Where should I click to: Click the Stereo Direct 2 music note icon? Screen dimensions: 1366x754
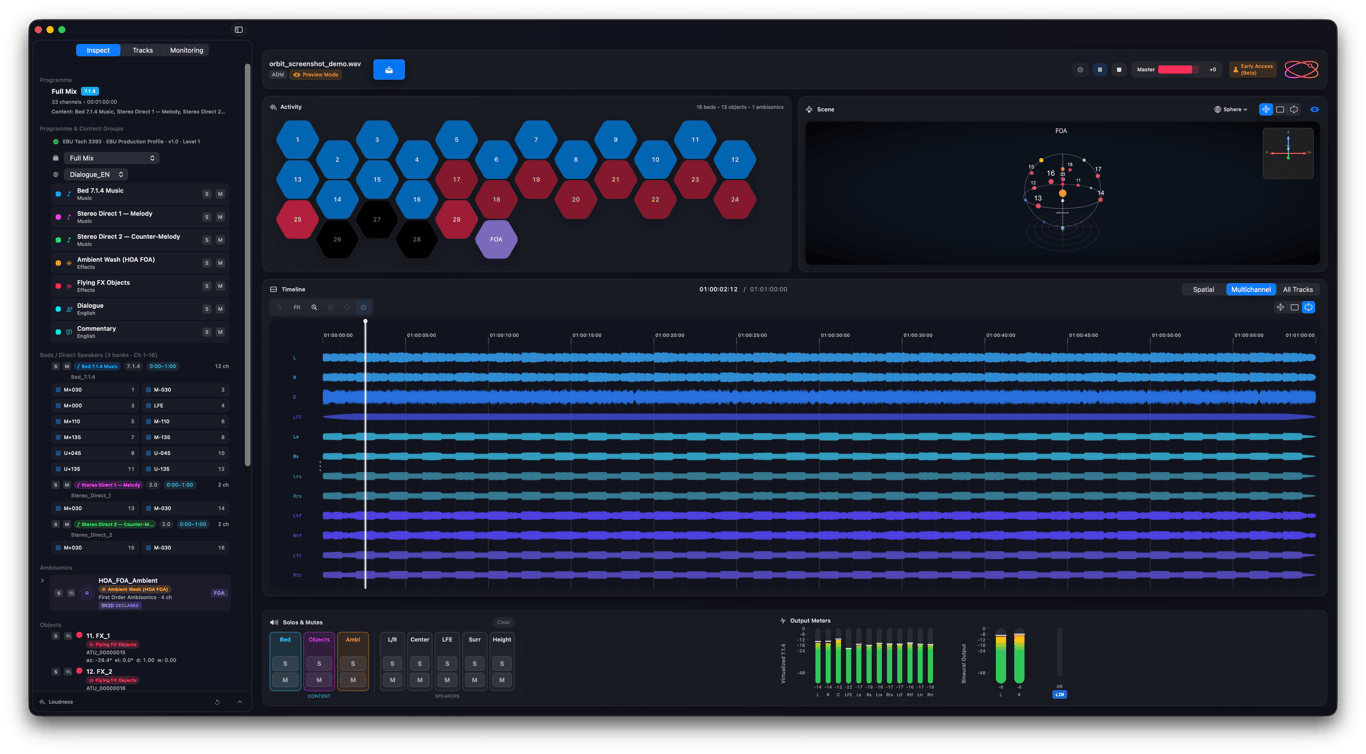coord(69,240)
